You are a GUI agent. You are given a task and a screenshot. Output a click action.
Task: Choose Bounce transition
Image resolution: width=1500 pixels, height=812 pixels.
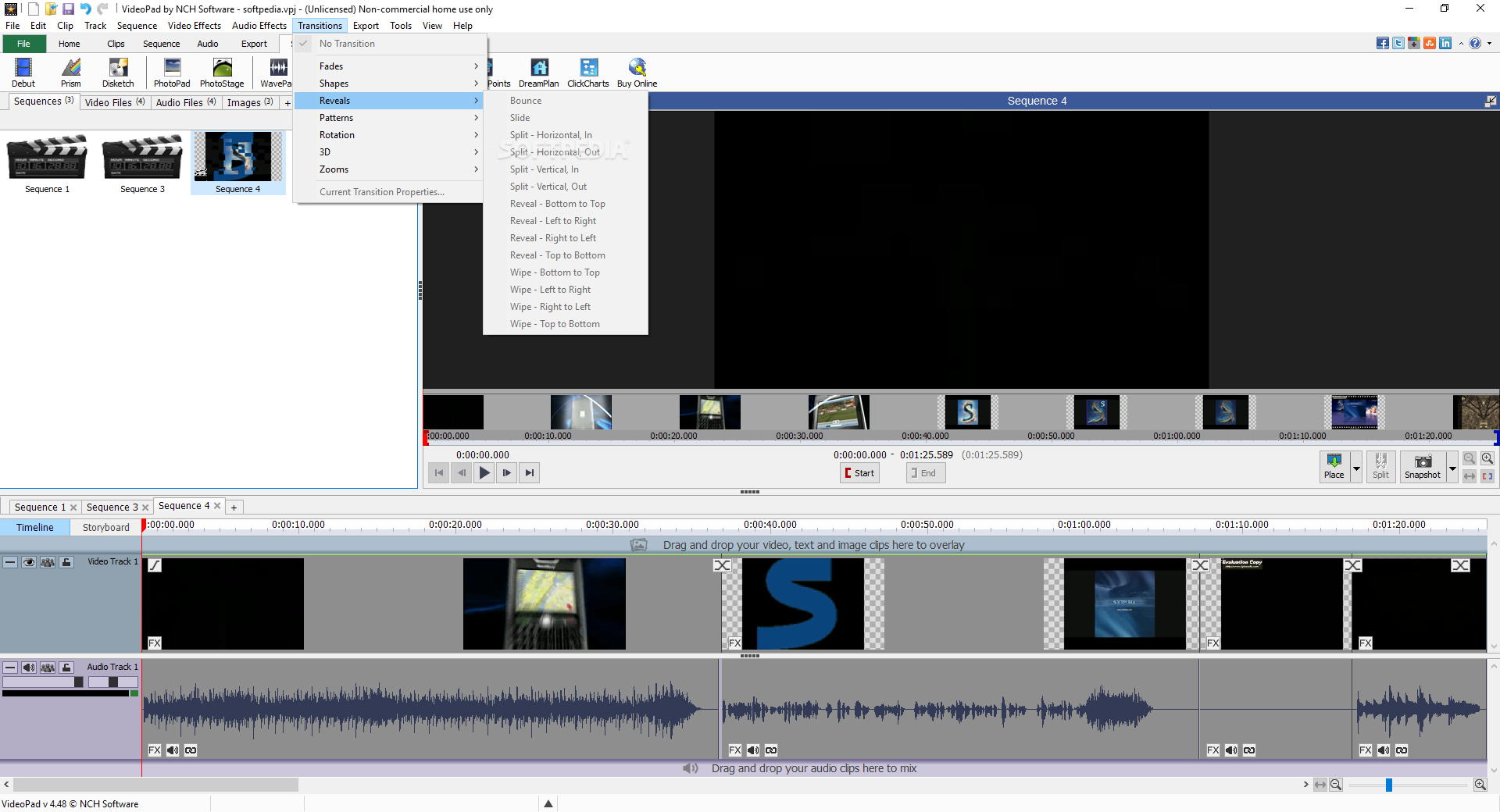click(566, 101)
